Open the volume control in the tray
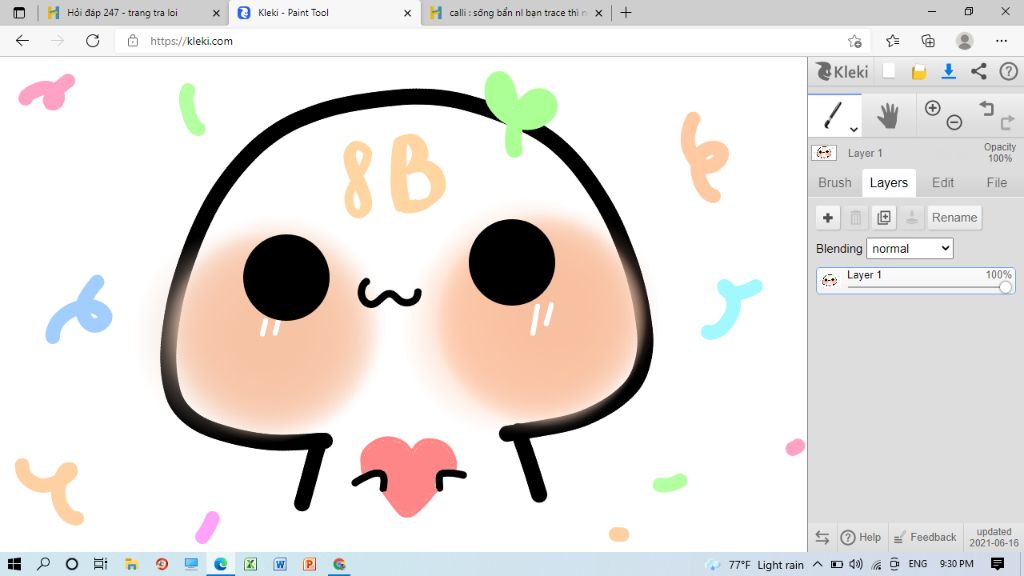 [856, 564]
